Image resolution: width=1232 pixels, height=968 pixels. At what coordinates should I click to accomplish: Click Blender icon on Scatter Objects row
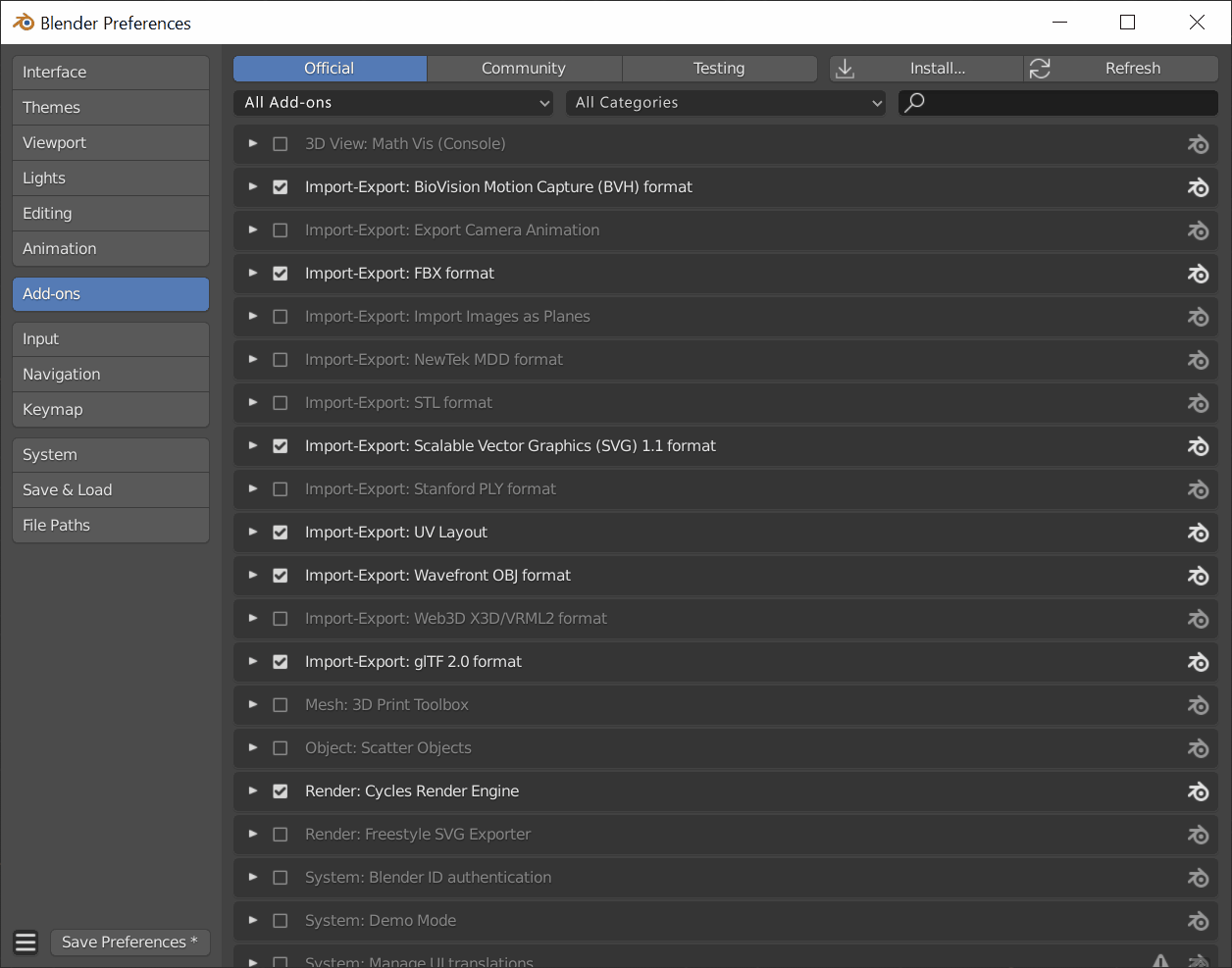tap(1198, 748)
